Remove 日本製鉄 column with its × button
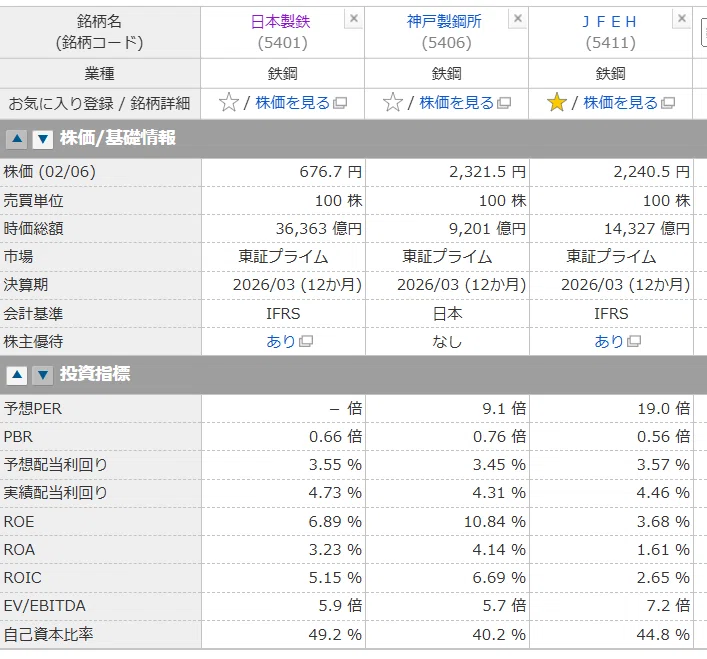The width and height of the screenshot is (707, 659). click(354, 19)
